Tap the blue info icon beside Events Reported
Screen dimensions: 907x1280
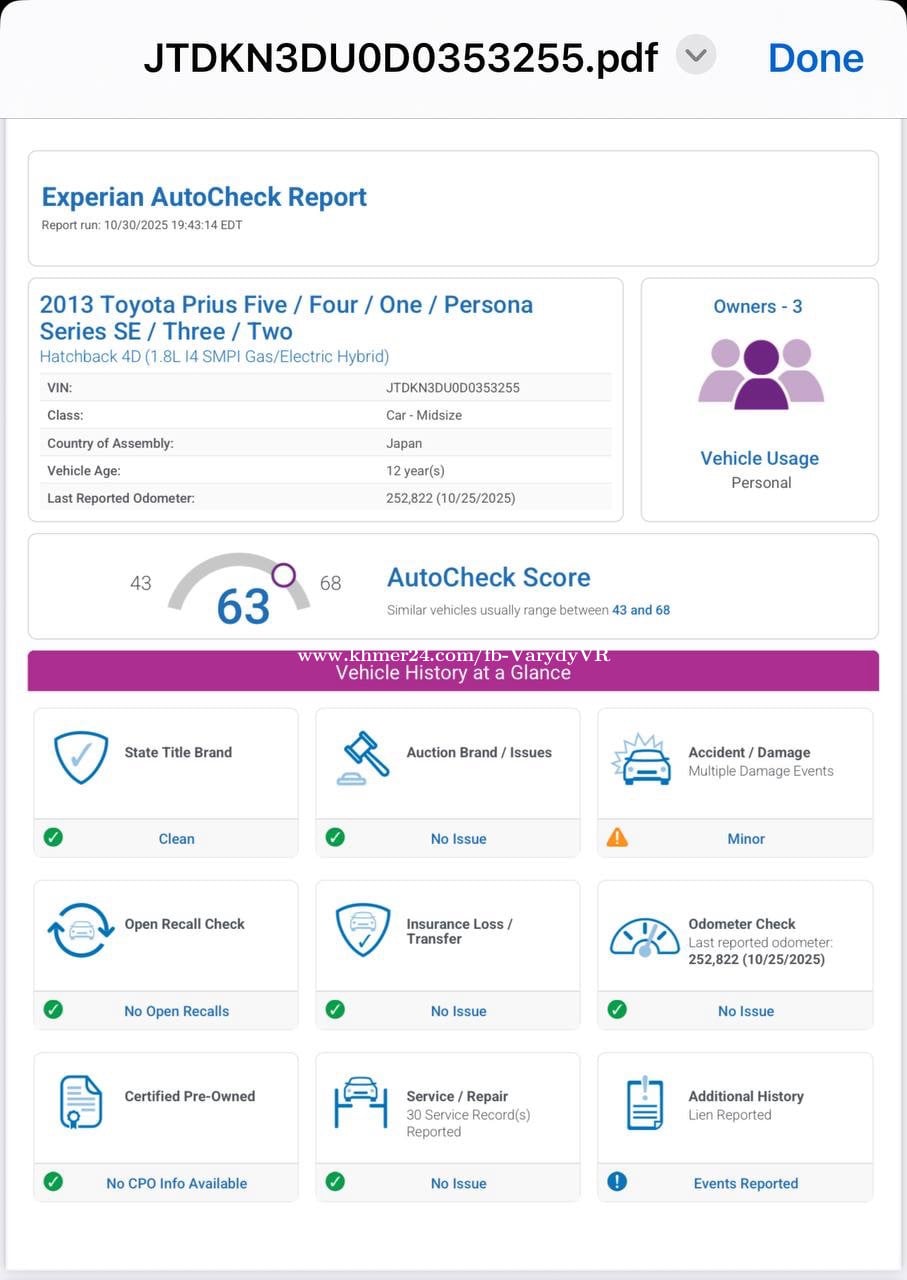point(617,1182)
